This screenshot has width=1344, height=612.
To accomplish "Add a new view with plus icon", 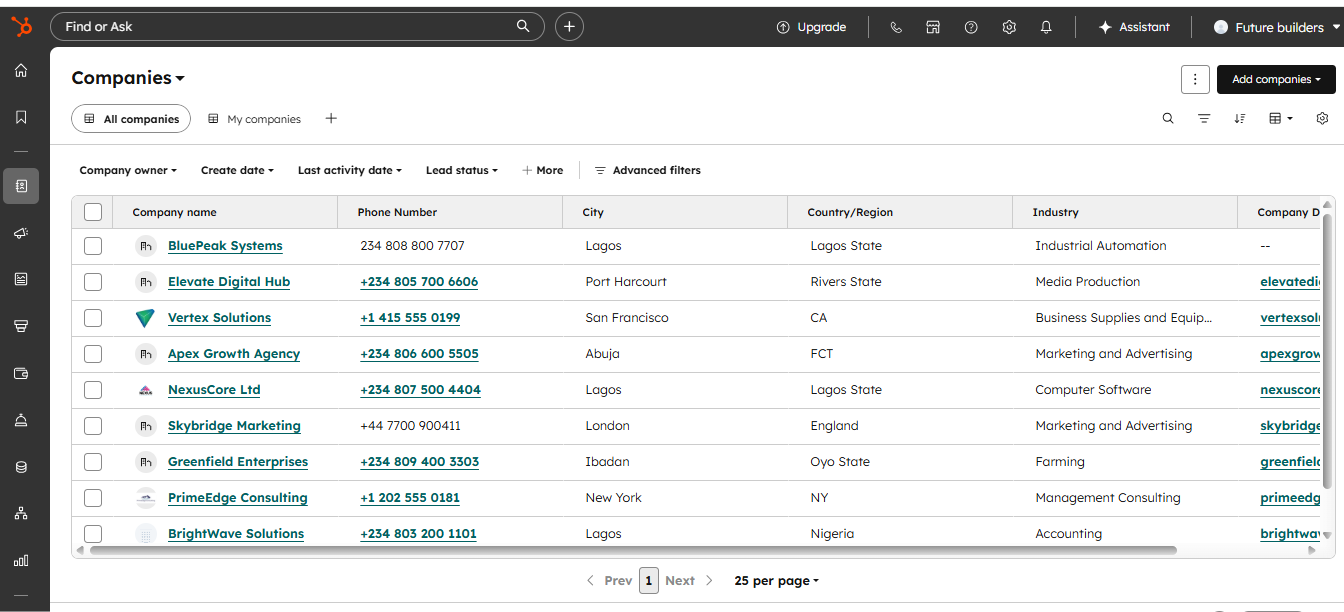I will [x=331, y=118].
